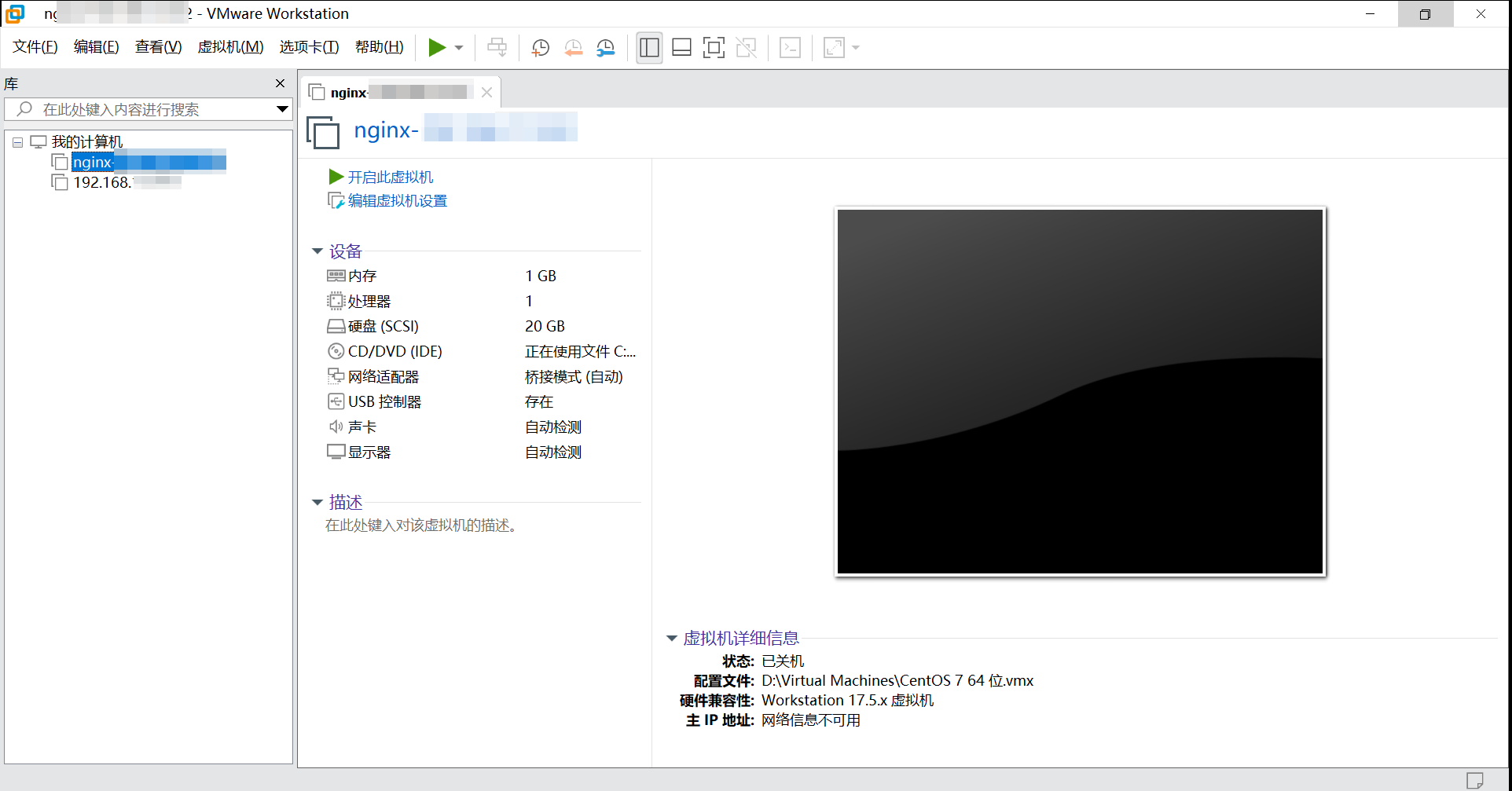
Task: Click 开启此虚拟机 to power on
Action: (x=390, y=178)
